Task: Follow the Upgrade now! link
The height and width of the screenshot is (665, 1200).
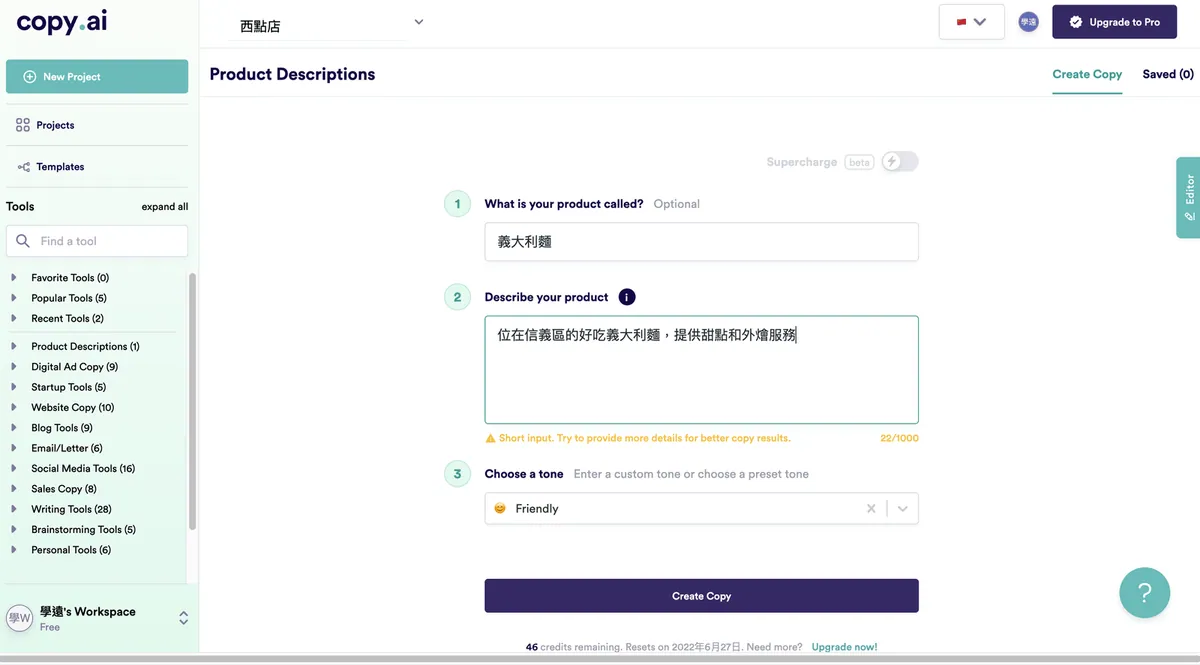Action: 844,647
